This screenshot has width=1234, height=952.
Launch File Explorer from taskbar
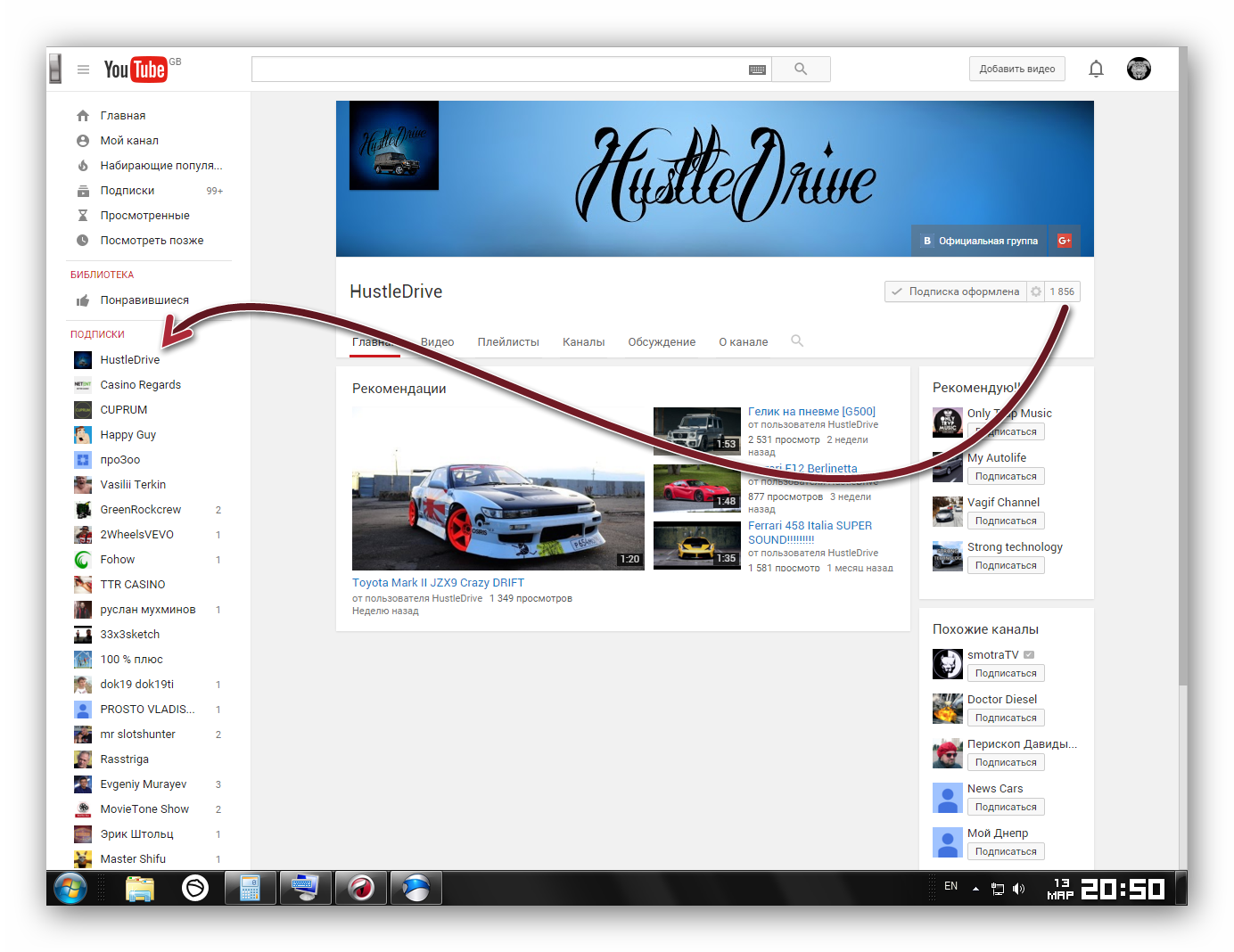[139, 889]
